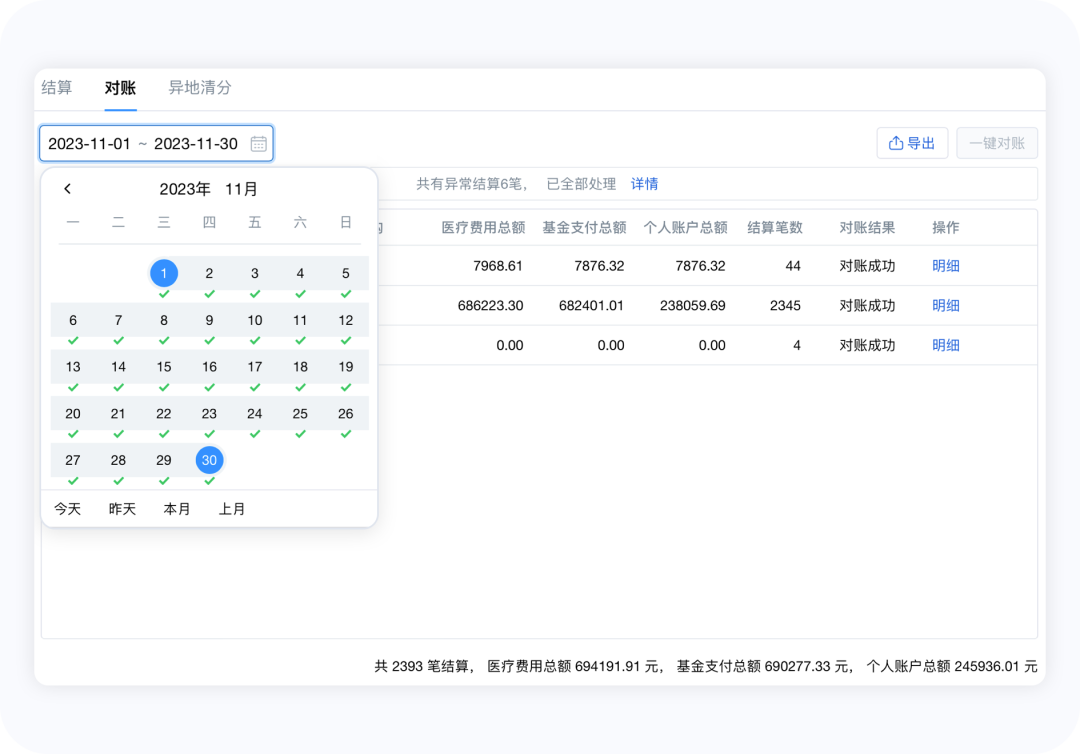
Task: Click the 682401.01 fund payment cell
Action: 591,306
